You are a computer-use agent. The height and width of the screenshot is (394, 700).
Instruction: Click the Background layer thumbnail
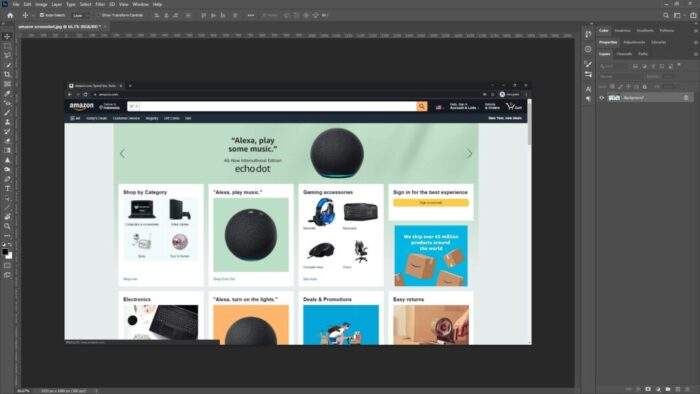[x=614, y=98]
